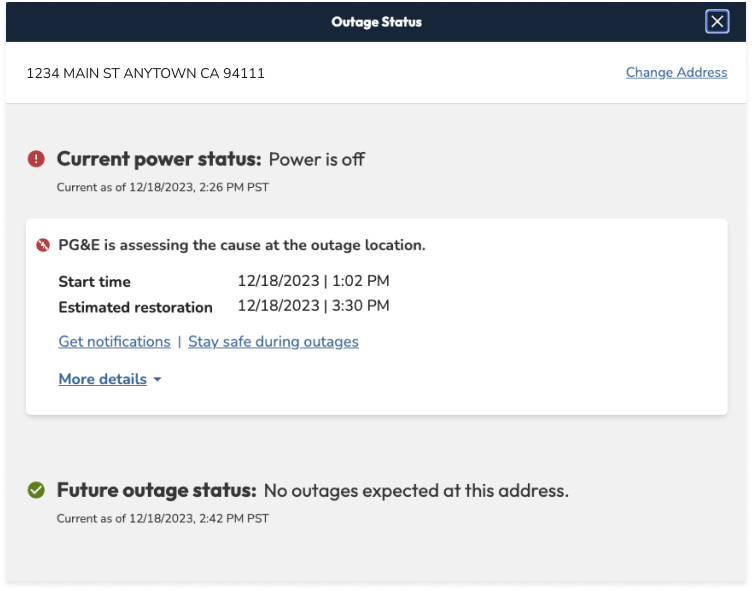The image size is (752, 591).
Task: Click the 'Power is off' status text
Action: tap(317, 159)
